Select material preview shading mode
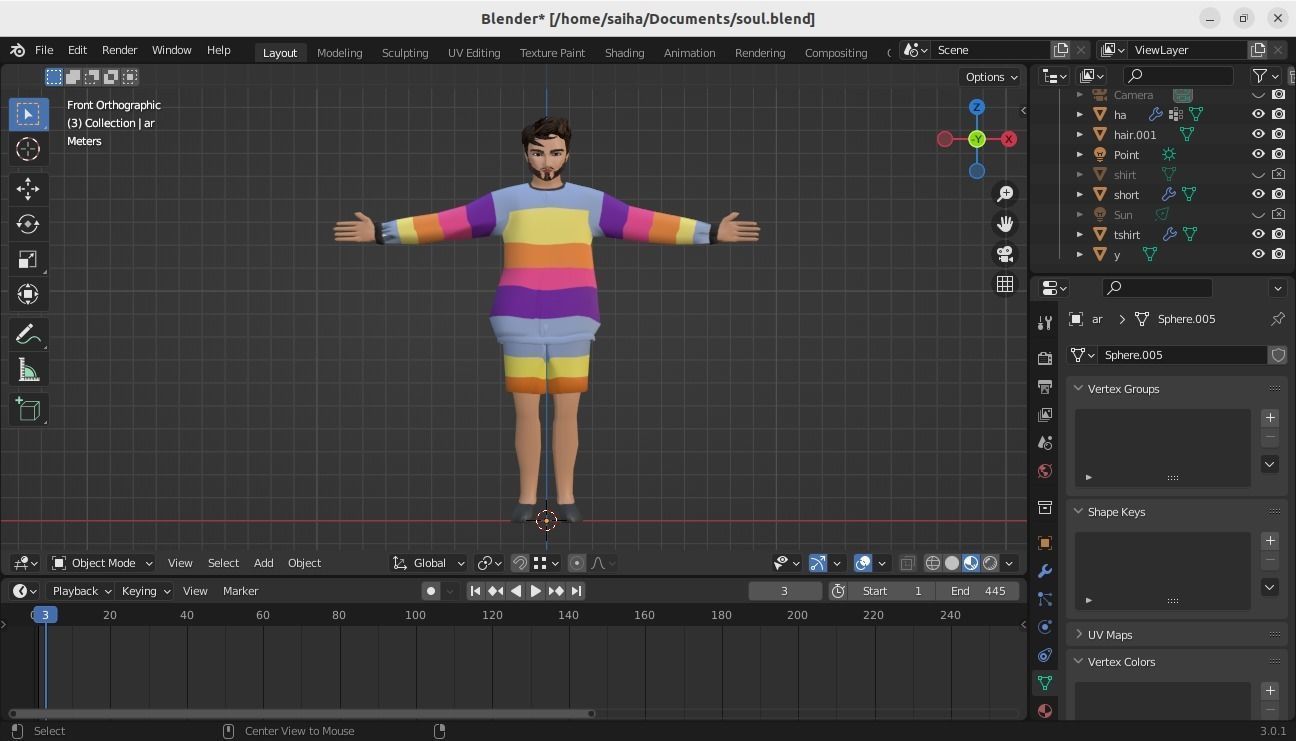Viewport: 1296px width, 741px height. click(x=971, y=563)
